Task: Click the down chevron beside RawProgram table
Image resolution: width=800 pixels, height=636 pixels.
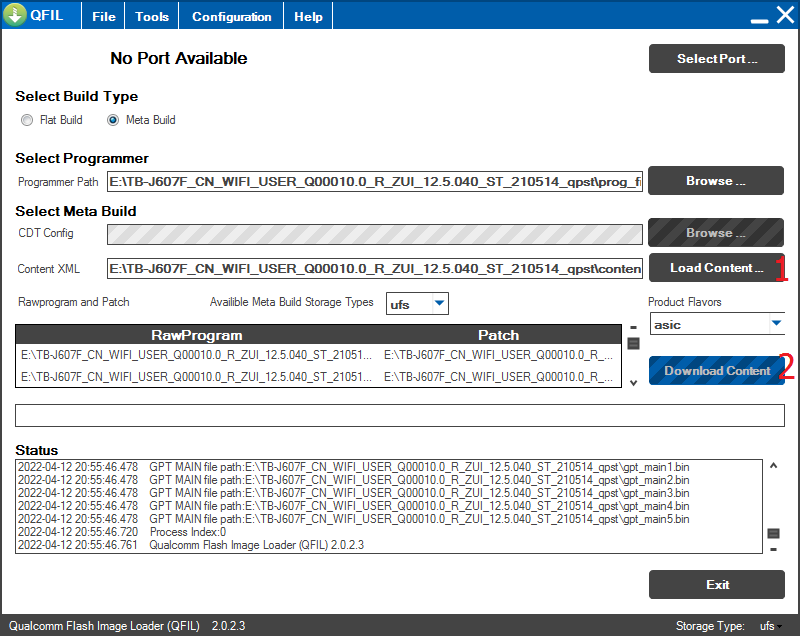Action: pos(634,383)
